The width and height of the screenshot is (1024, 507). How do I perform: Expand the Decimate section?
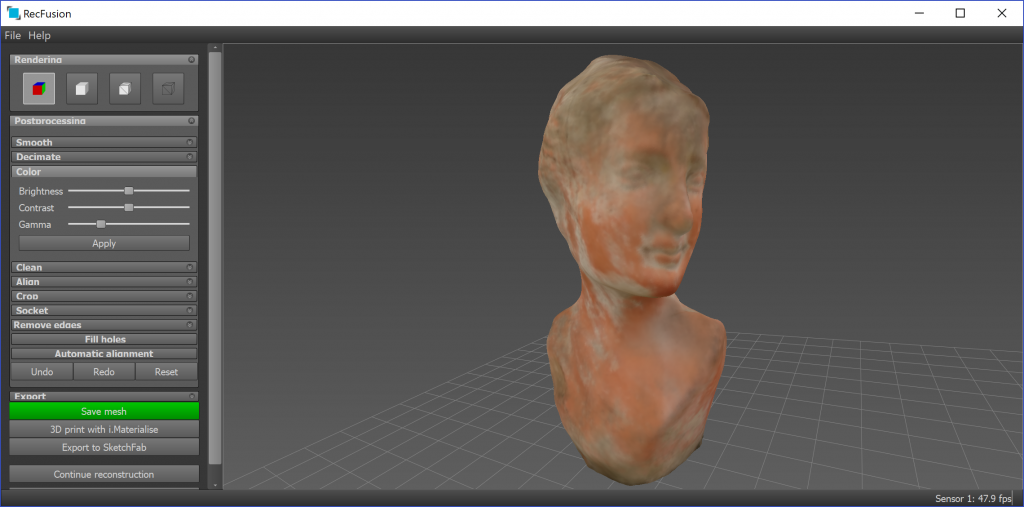point(104,157)
